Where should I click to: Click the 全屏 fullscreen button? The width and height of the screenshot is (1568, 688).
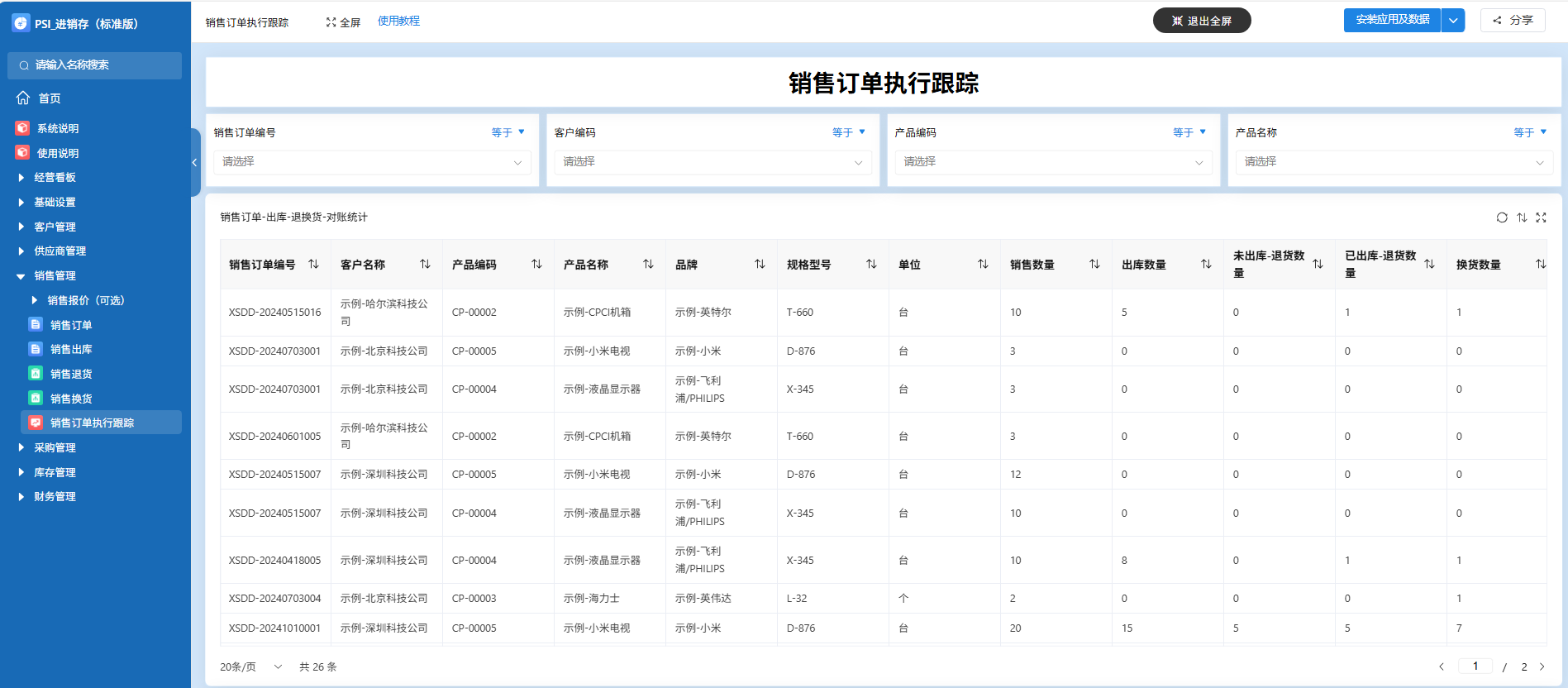[x=343, y=22]
